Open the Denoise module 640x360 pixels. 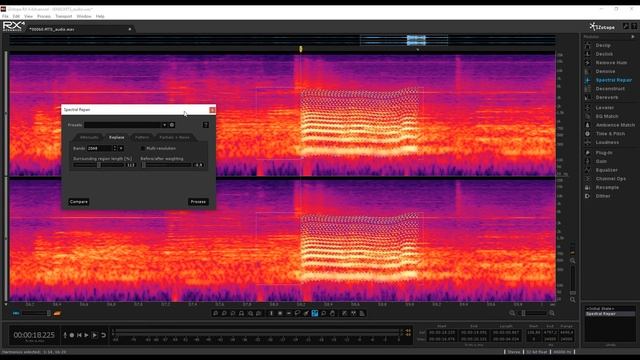605,71
